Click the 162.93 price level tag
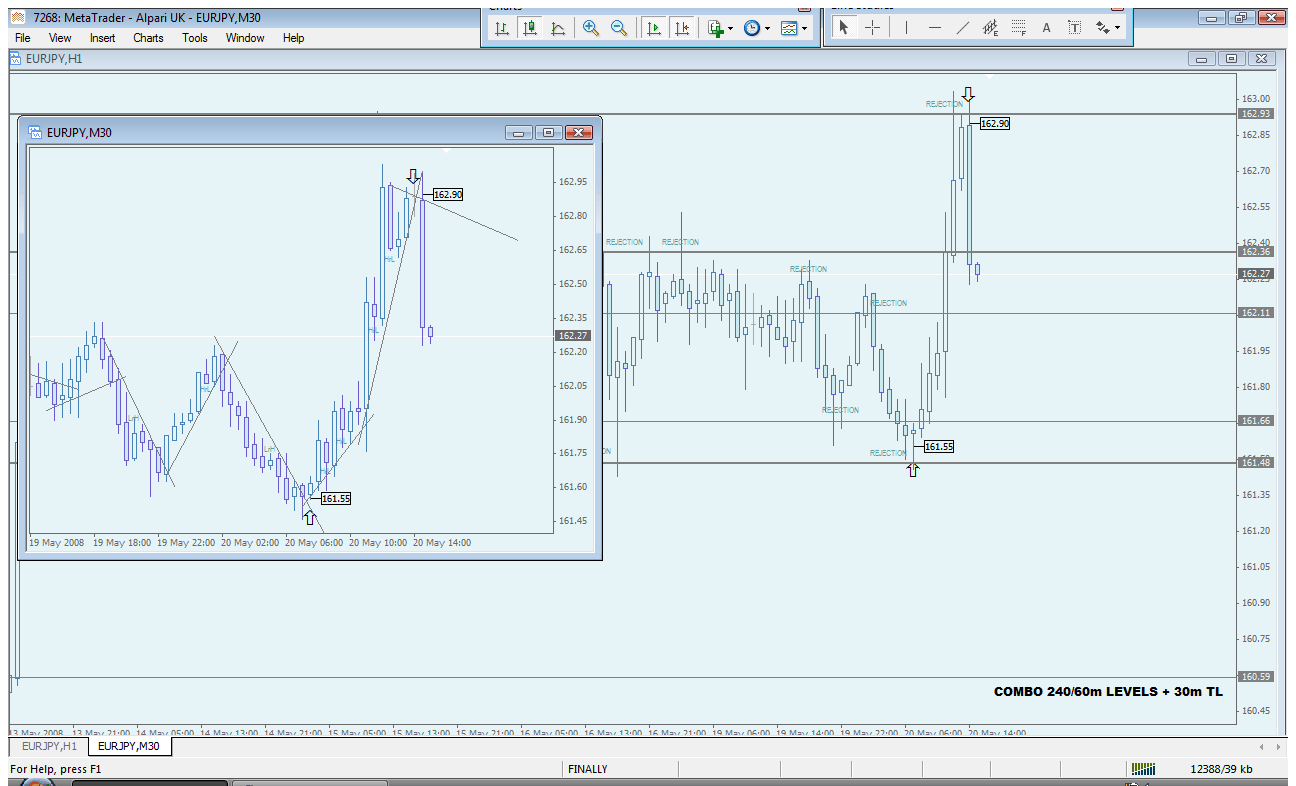Image resolution: width=1296 pixels, height=786 pixels. (x=1255, y=114)
